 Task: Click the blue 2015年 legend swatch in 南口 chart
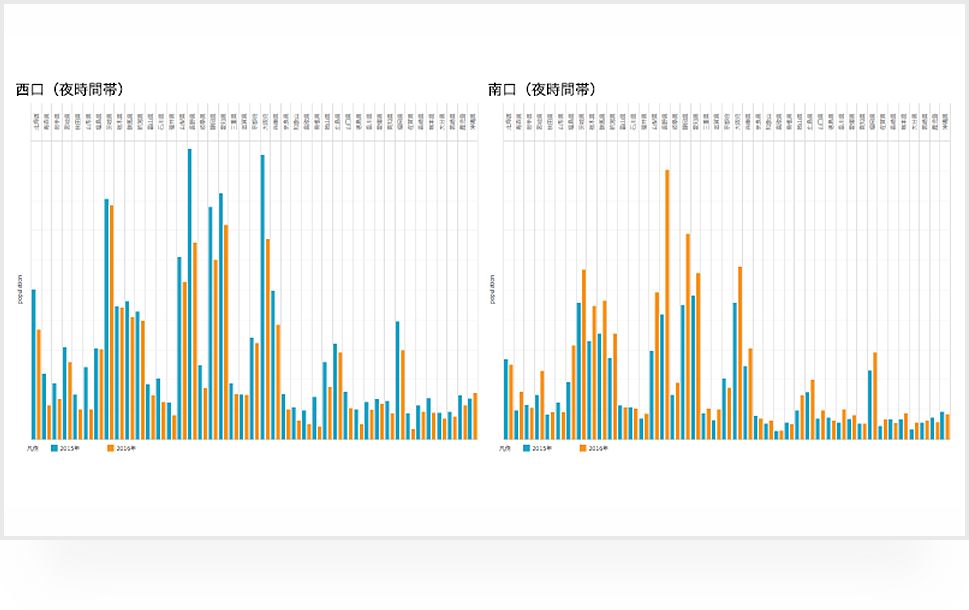526,449
